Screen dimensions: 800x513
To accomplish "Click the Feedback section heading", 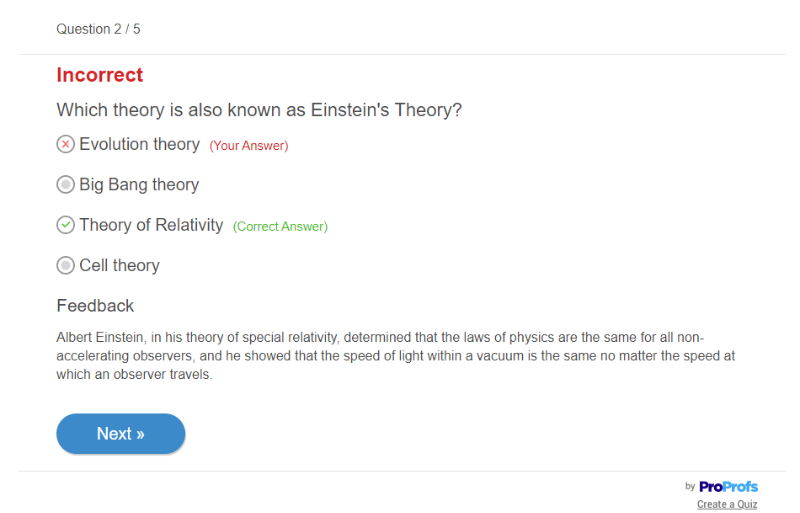I will pyautogui.click(x=95, y=306).
